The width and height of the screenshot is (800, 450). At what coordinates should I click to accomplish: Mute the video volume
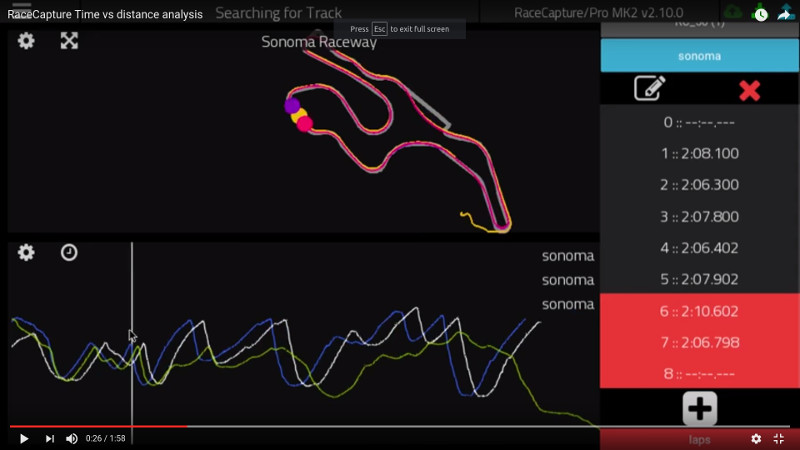coord(72,438)
